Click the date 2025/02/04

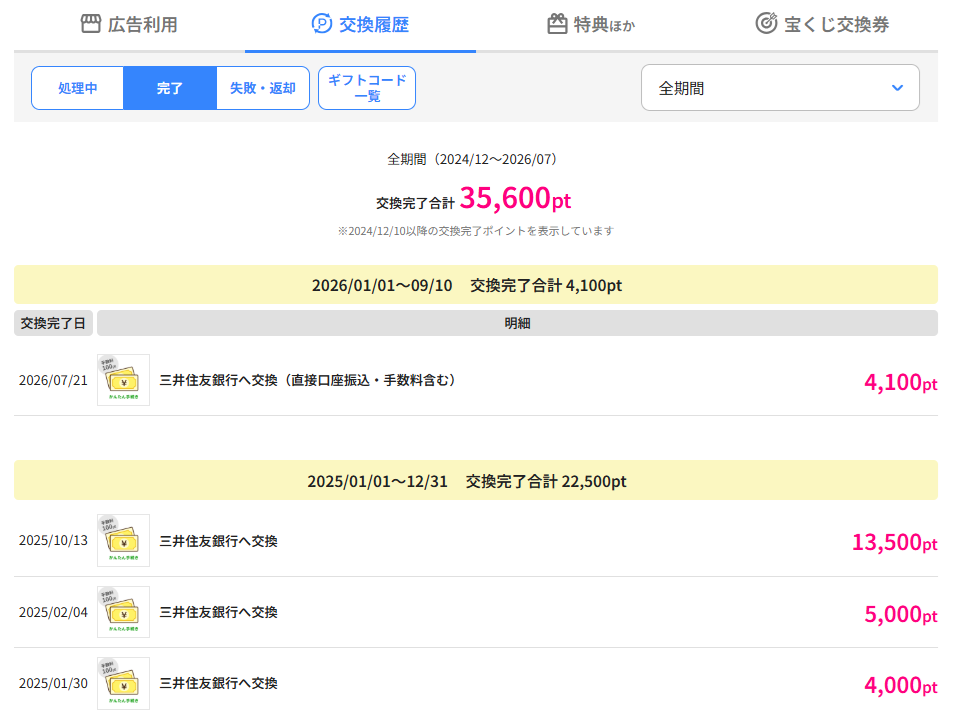[x=53, y=612]
